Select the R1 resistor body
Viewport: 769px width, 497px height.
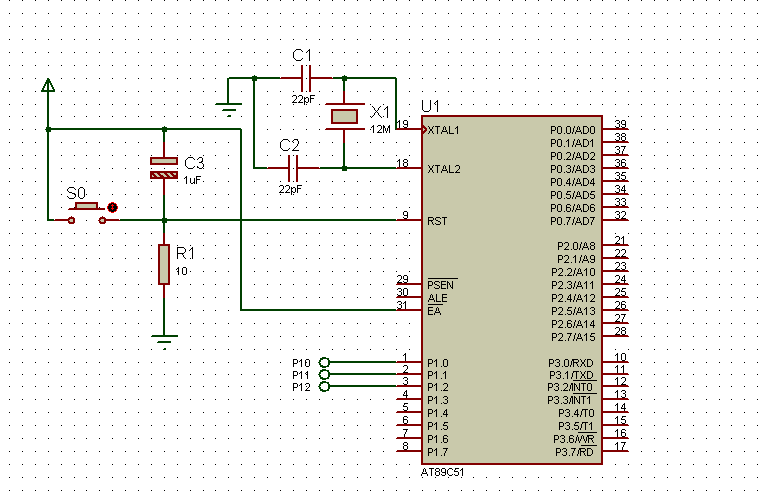[164, 264]
